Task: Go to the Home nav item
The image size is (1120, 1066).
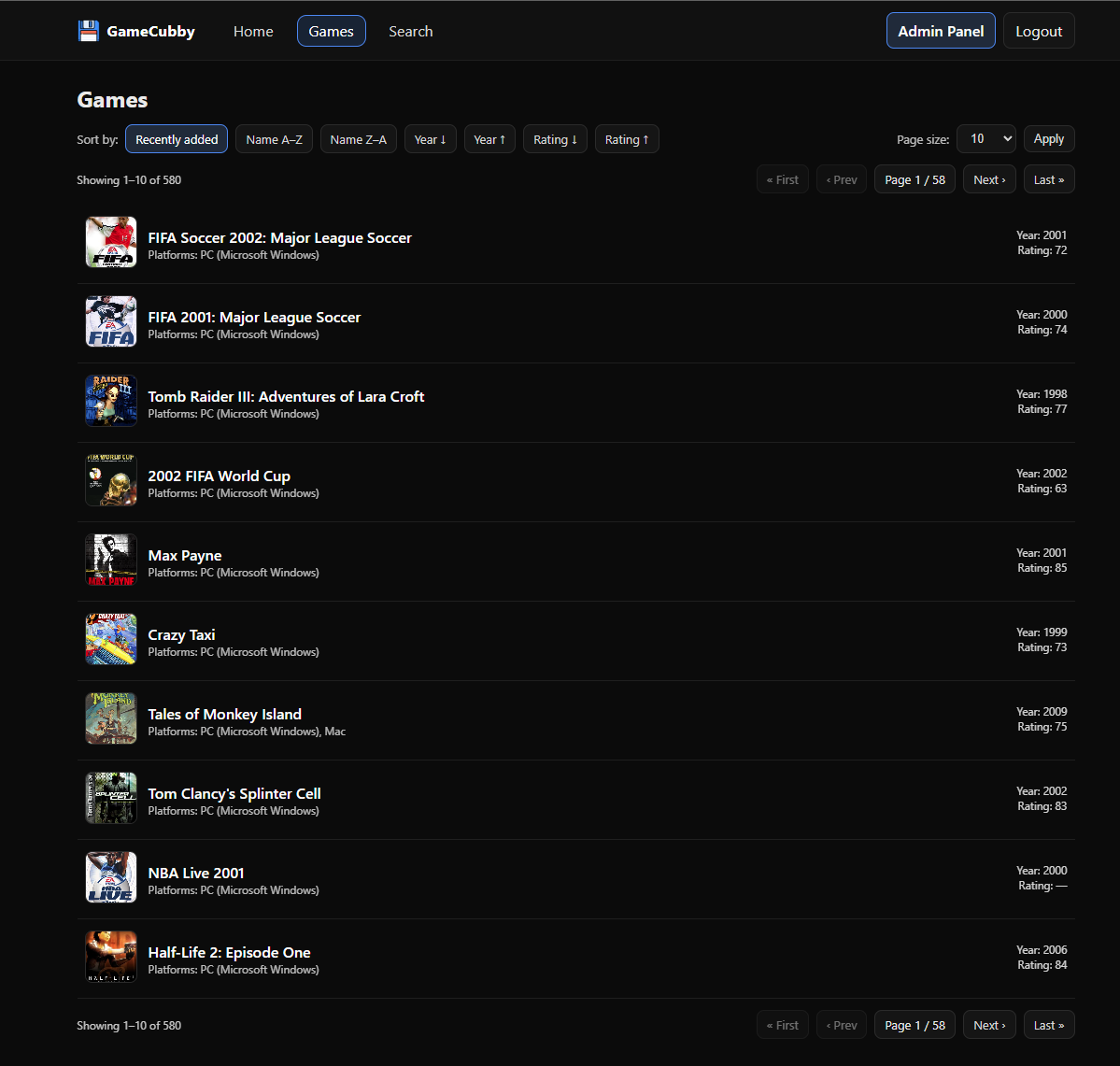Action: 253,32
